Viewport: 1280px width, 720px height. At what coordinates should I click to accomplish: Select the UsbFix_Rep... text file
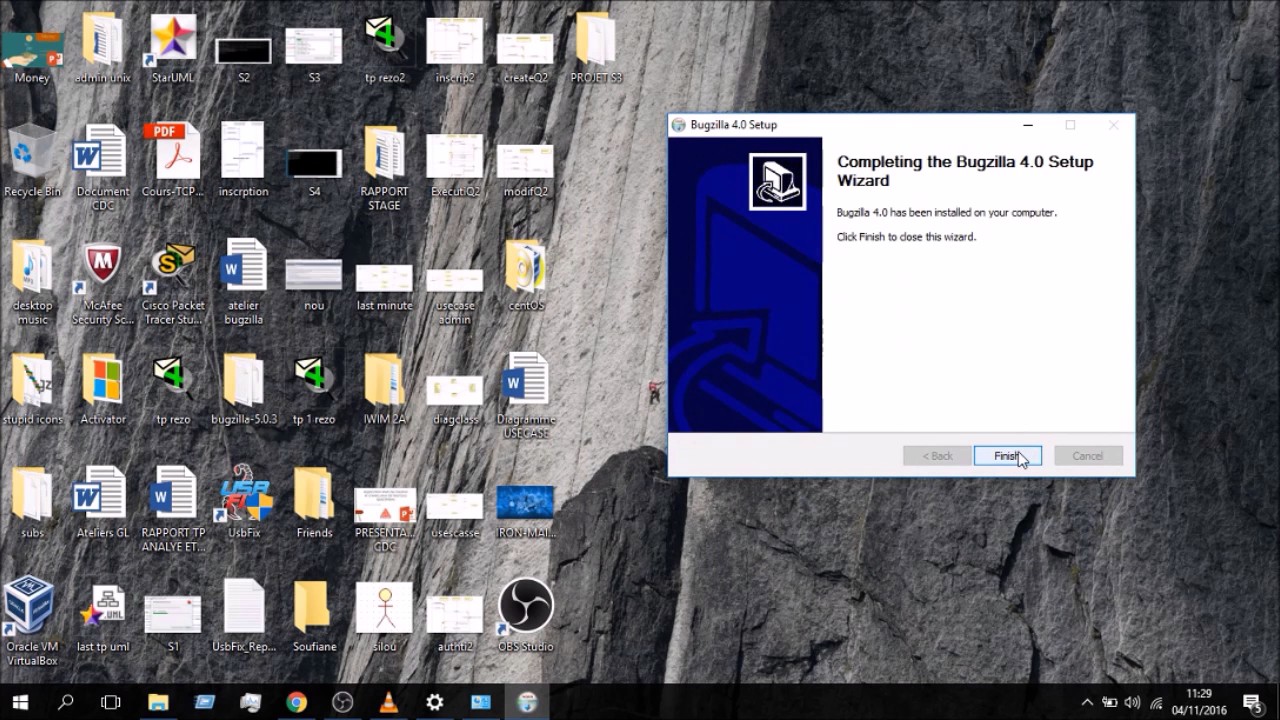tap(244, 618)
